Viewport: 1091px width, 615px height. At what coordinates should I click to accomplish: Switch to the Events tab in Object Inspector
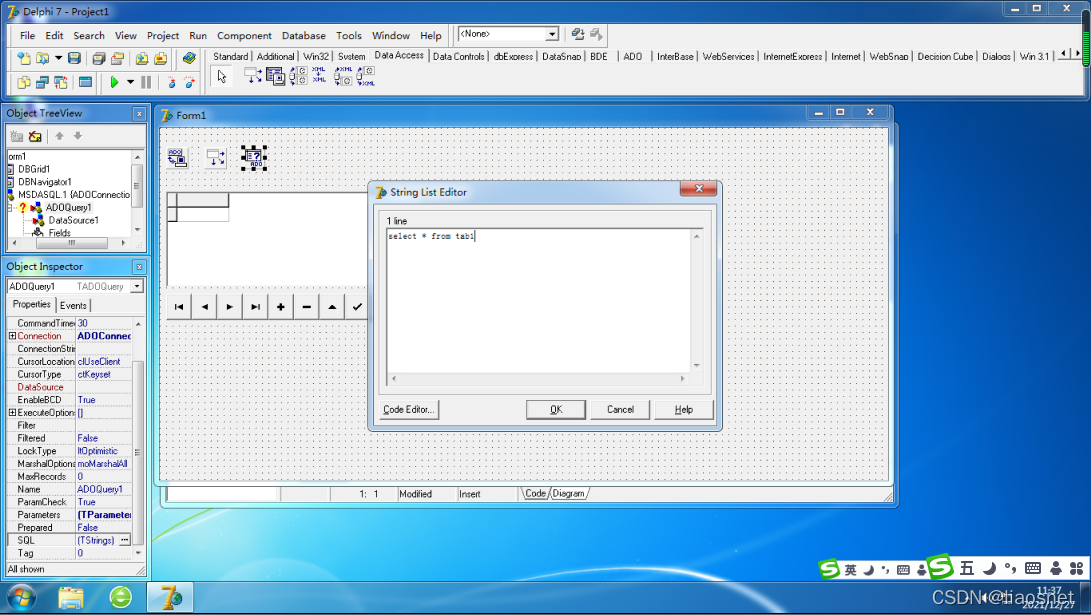click(x=73, y=305)
